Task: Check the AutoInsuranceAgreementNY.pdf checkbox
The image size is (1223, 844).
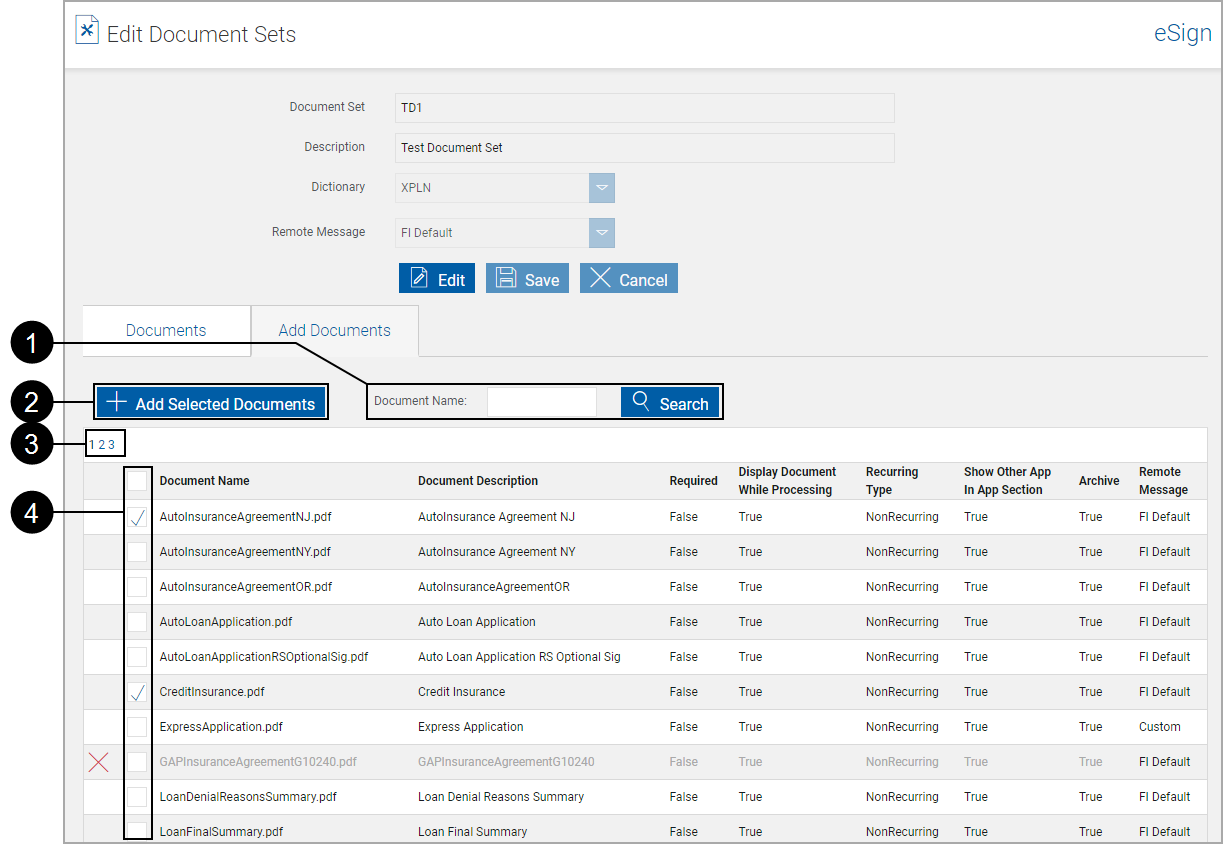Action: point(137,551)
